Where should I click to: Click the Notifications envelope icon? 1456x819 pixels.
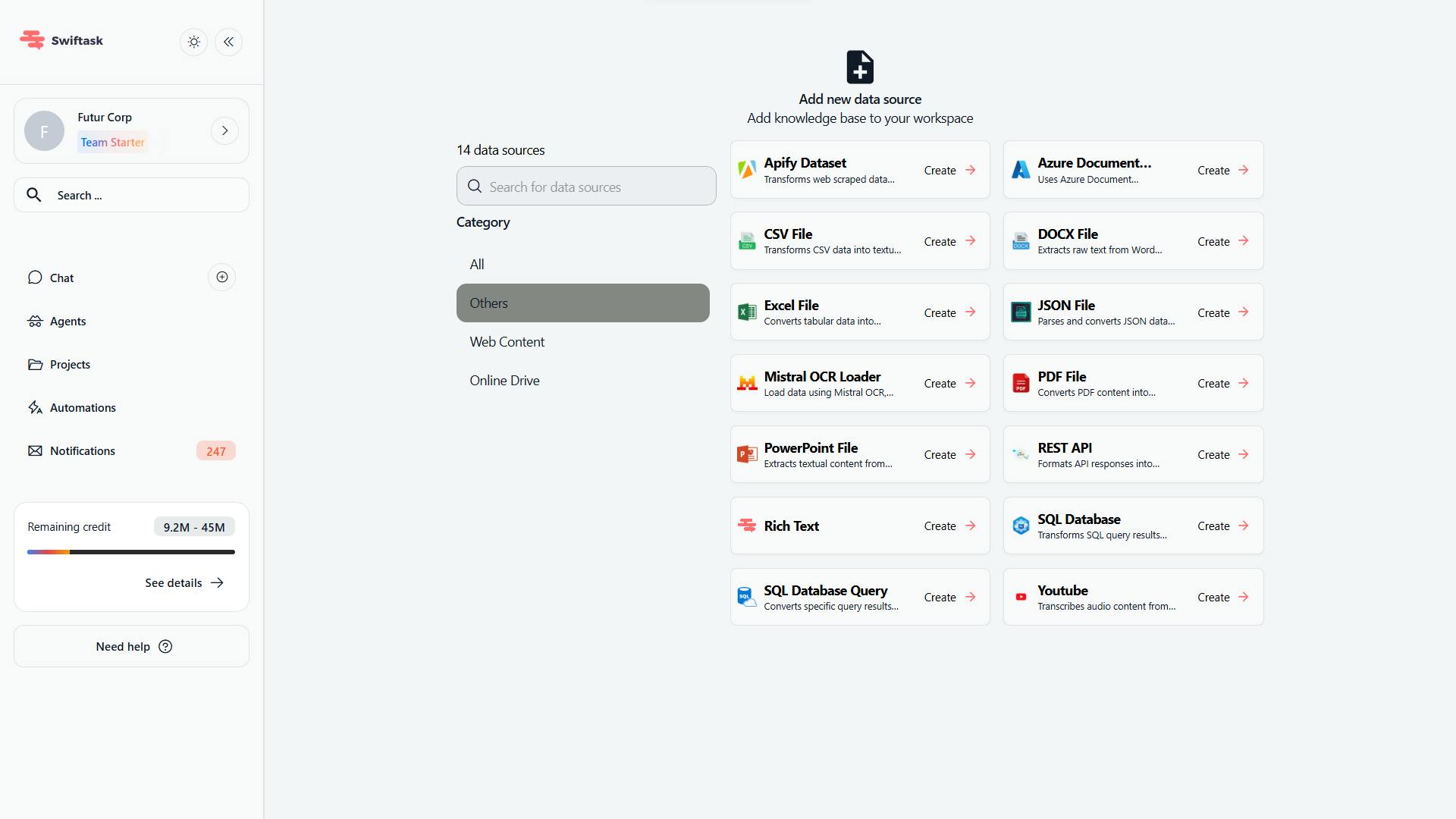35,451
